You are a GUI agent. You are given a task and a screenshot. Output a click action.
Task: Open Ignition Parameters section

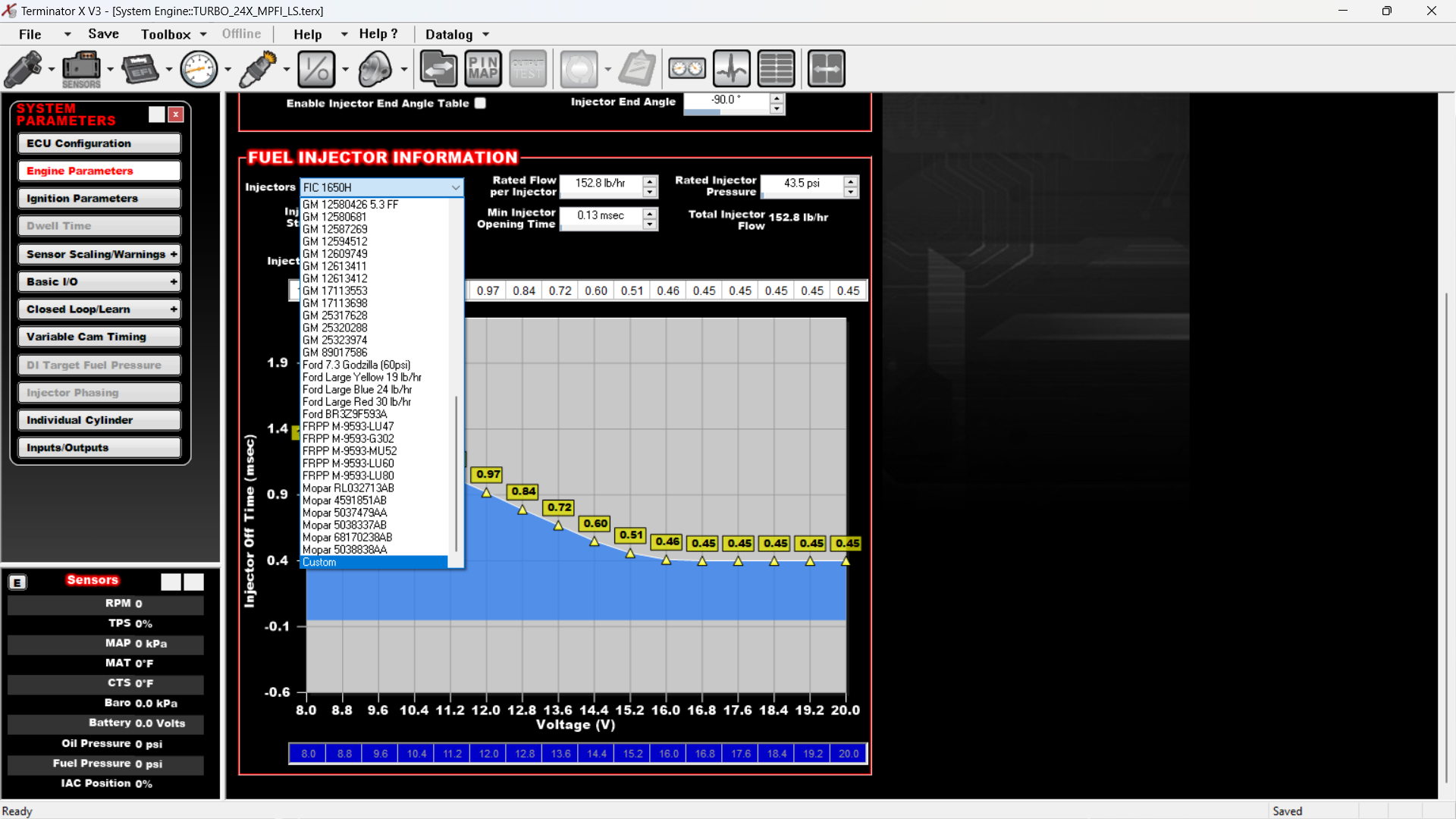(x=99, y=199)
